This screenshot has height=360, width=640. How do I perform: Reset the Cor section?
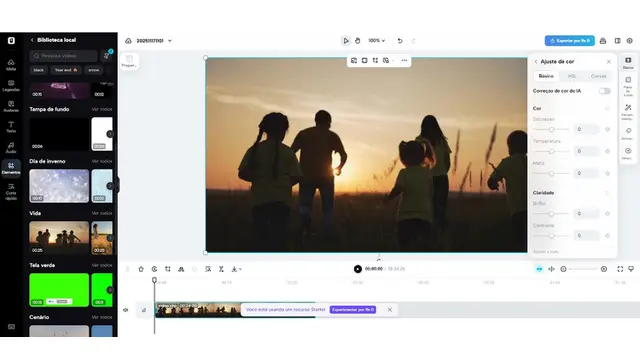pos(607,109)
